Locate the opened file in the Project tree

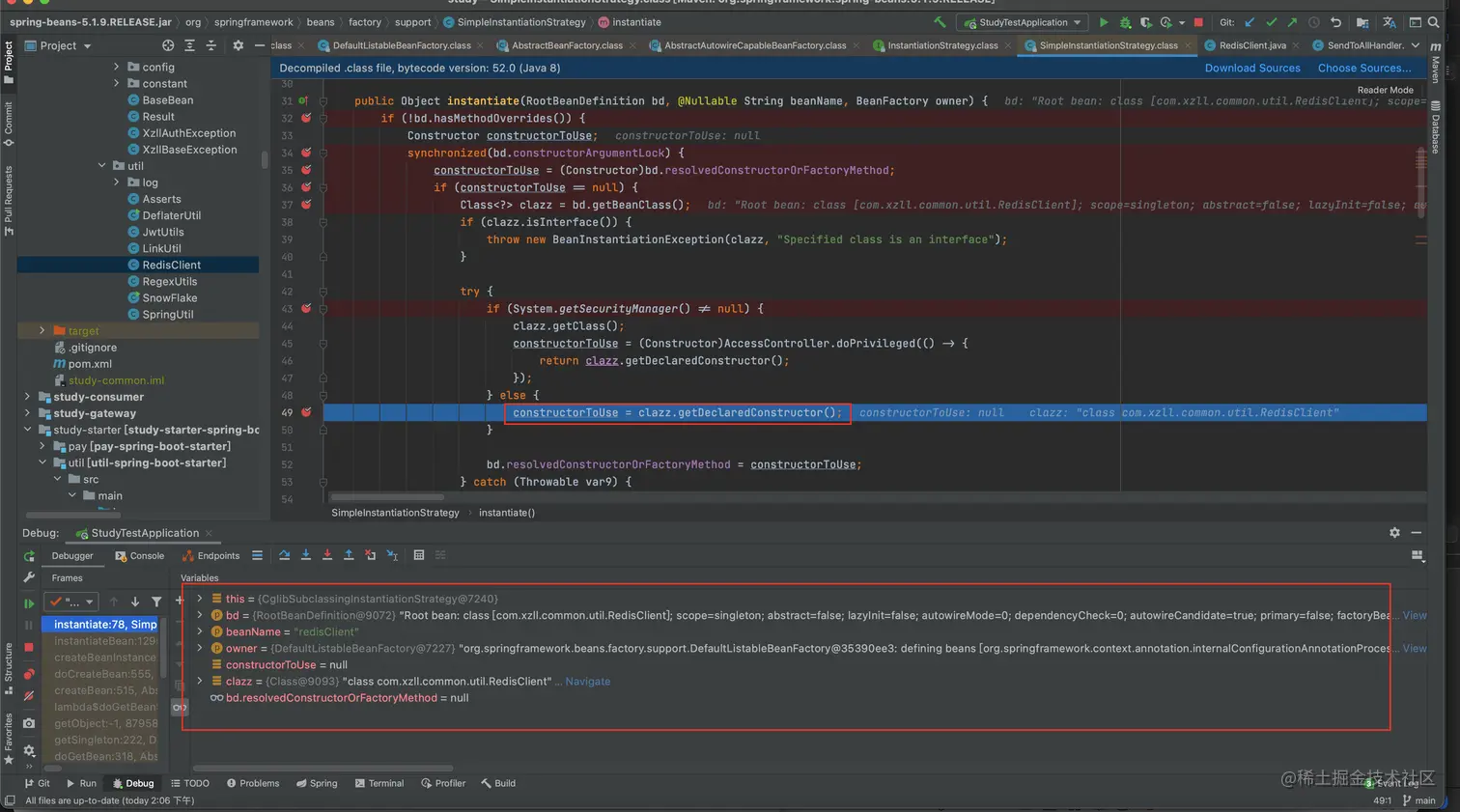[x=168, y=45]
